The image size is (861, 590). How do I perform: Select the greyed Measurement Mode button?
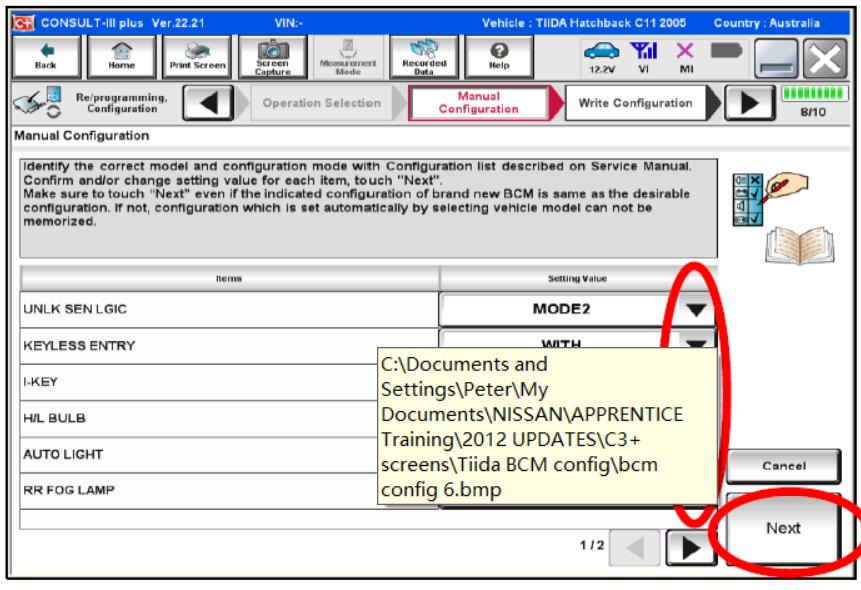[x=348, y=57]
